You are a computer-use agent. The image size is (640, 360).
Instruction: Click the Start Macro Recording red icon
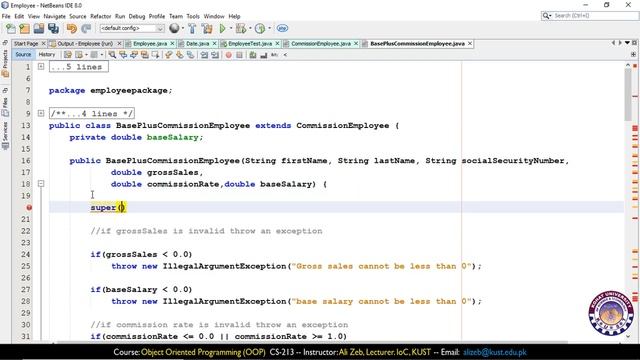[x=229, y=55]
